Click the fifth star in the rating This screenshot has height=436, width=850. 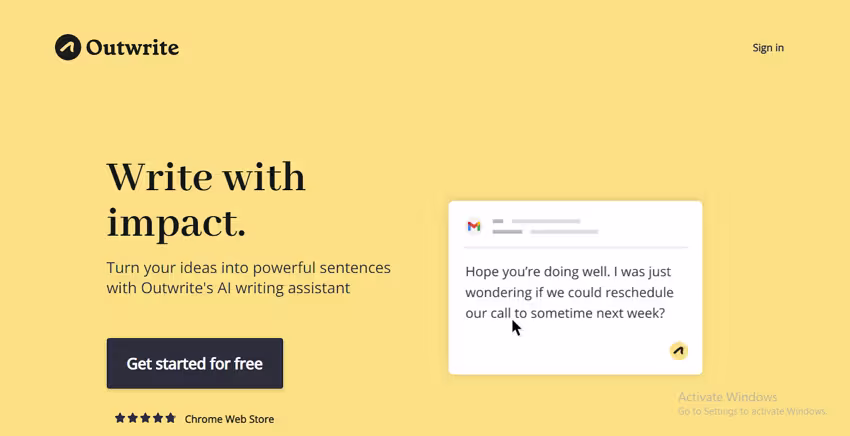170,418
